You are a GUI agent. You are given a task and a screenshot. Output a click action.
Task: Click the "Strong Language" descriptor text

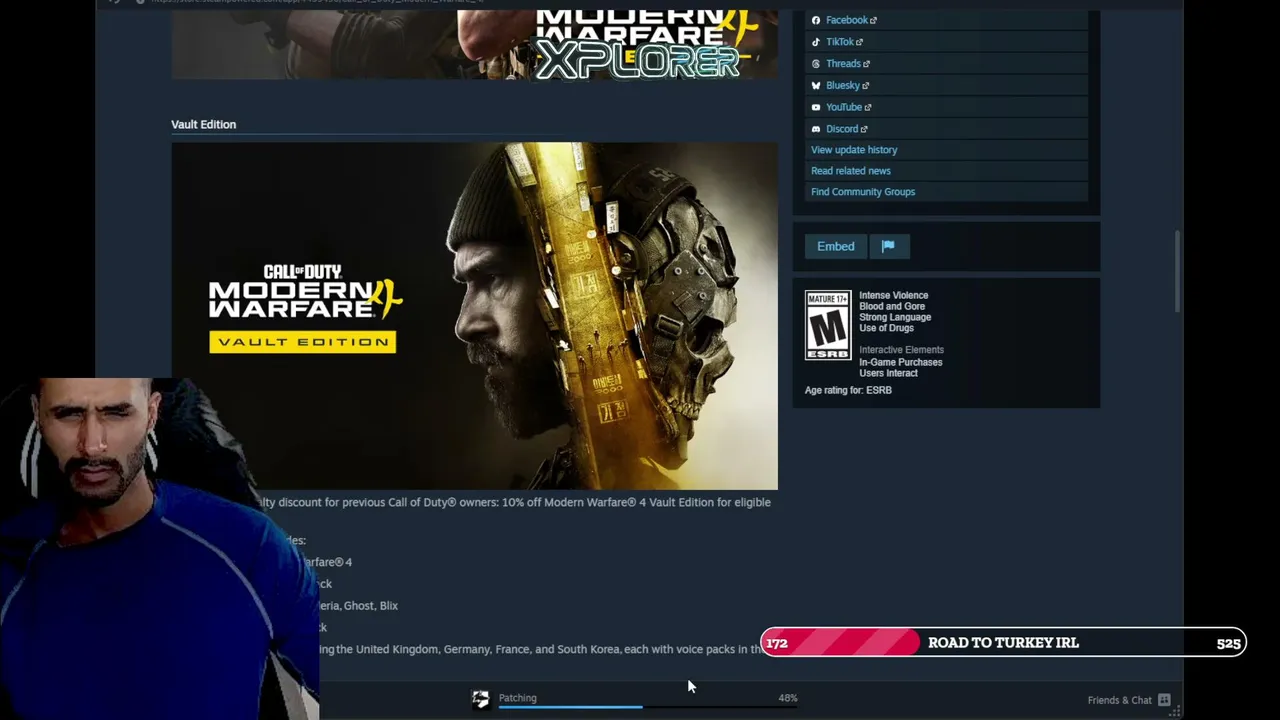(895, 318)
